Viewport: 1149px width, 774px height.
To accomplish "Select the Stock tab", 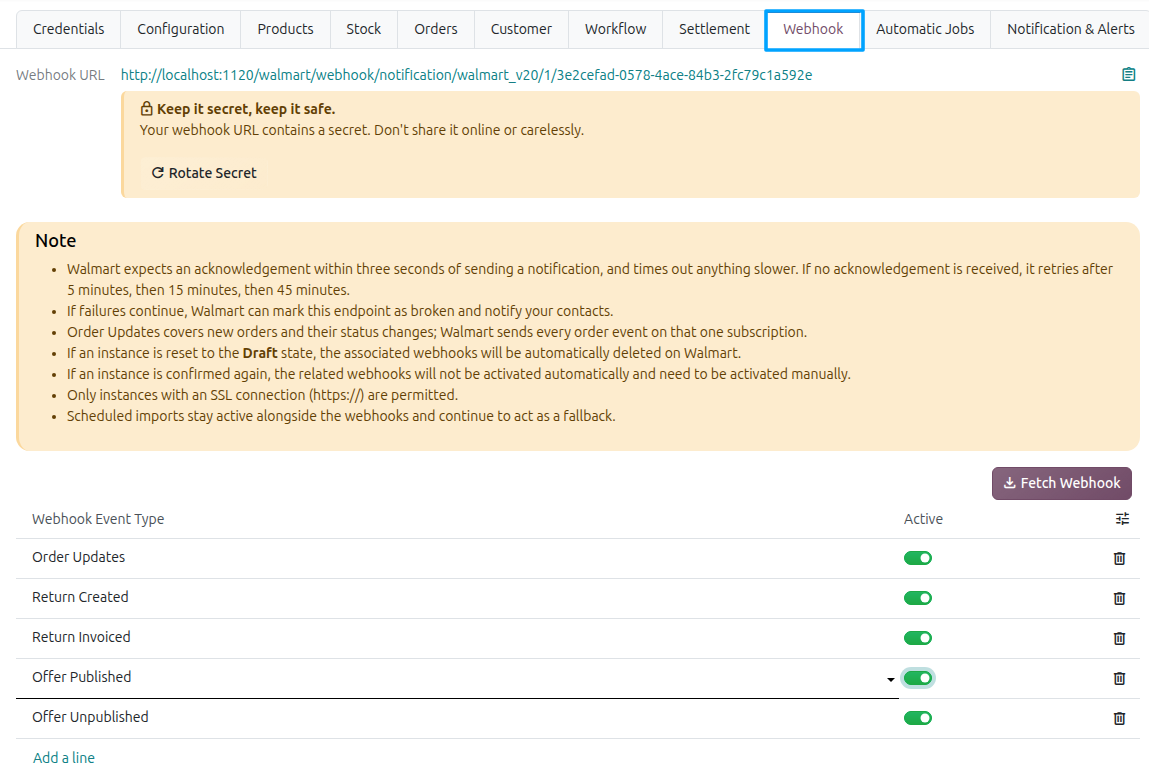I will (363, 29).
